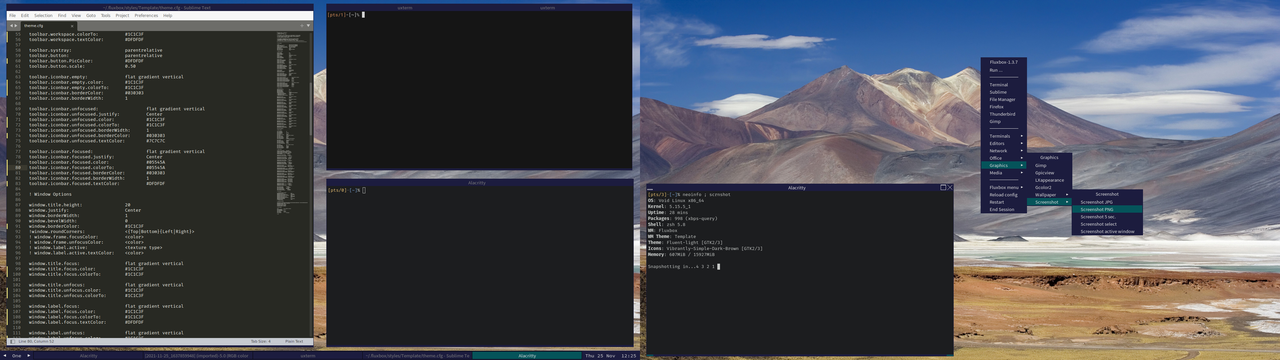Open the Goto menu in Sublime Text
This screenshot has width=1280, height=360.
91,16
